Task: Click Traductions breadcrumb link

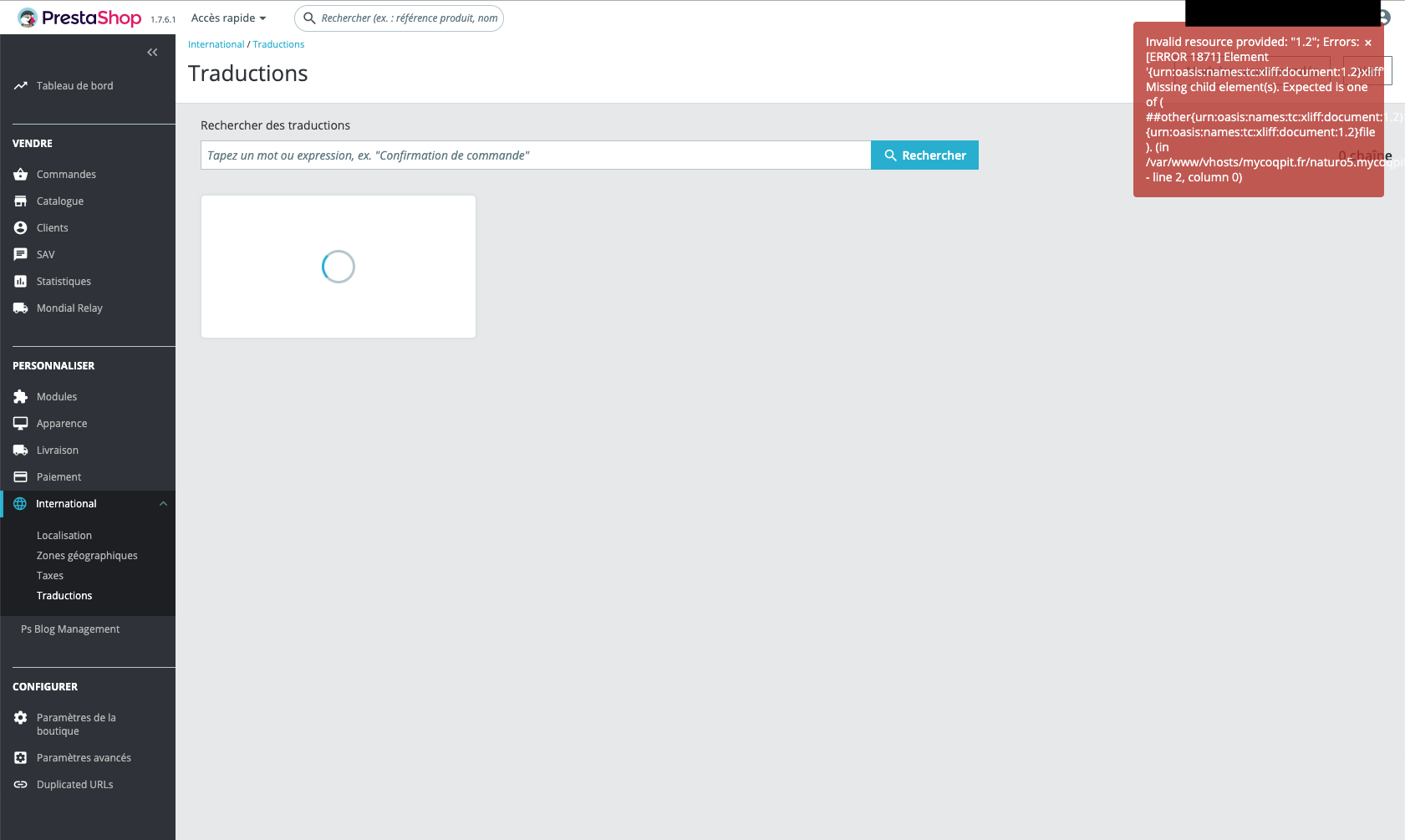Action: point(278,44)
